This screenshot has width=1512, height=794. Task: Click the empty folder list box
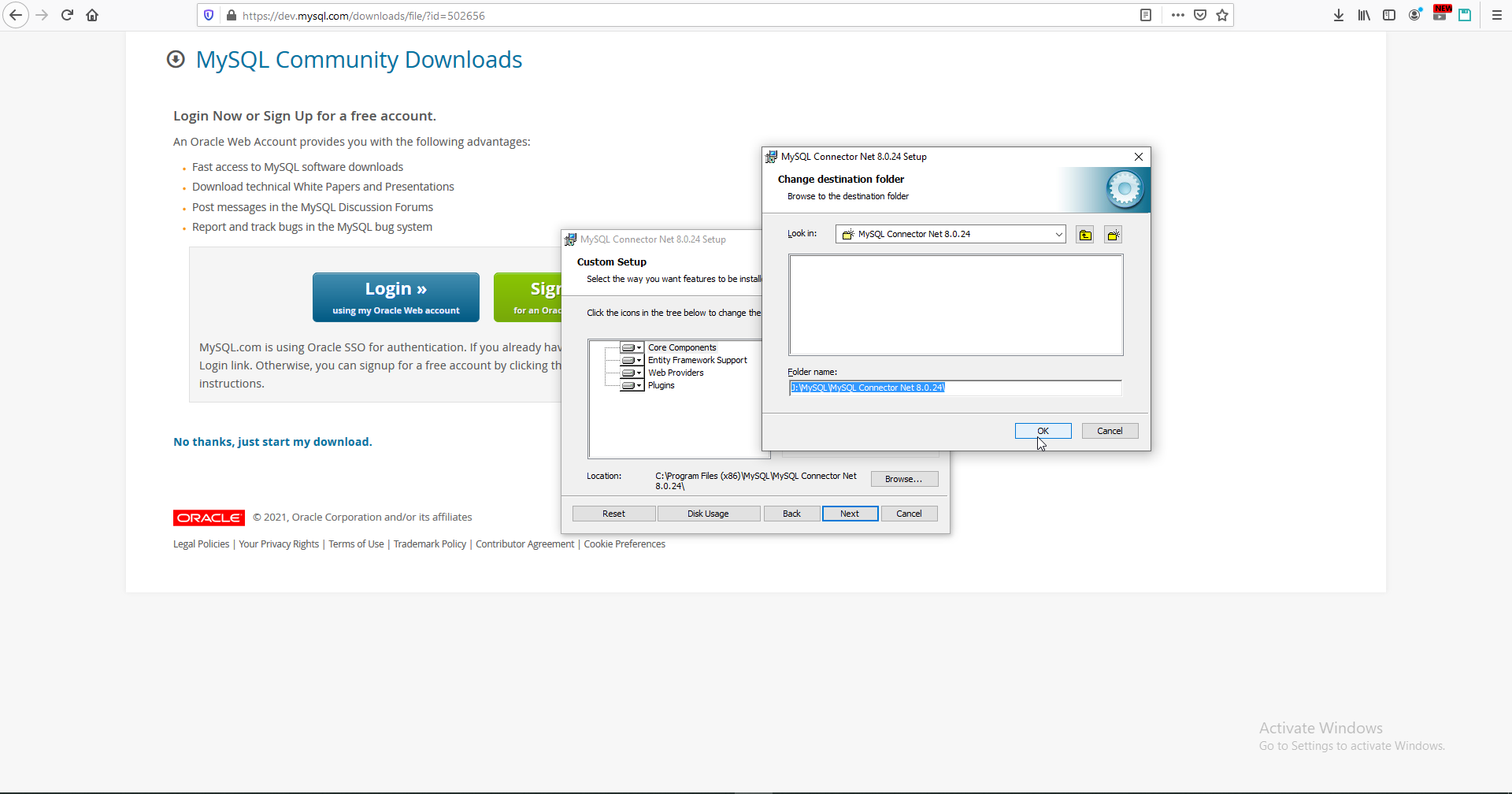tap(956, 305)
